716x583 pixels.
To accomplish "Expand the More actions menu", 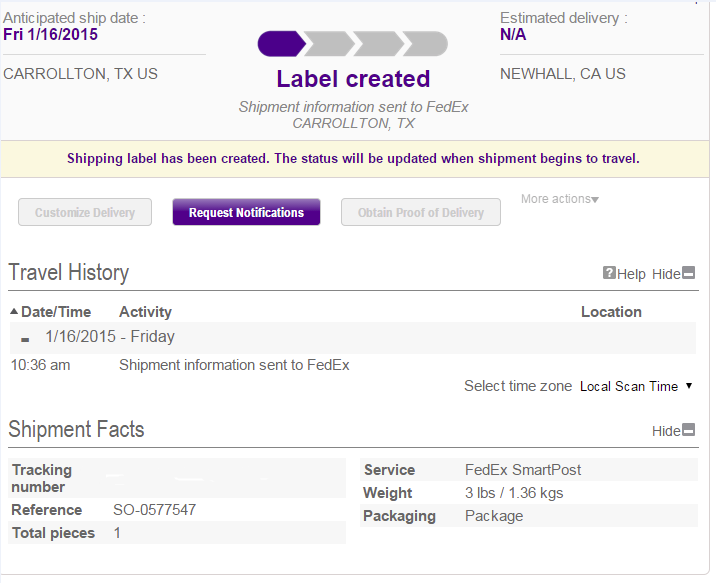I will pyautogui.click(x=560, y=199).
